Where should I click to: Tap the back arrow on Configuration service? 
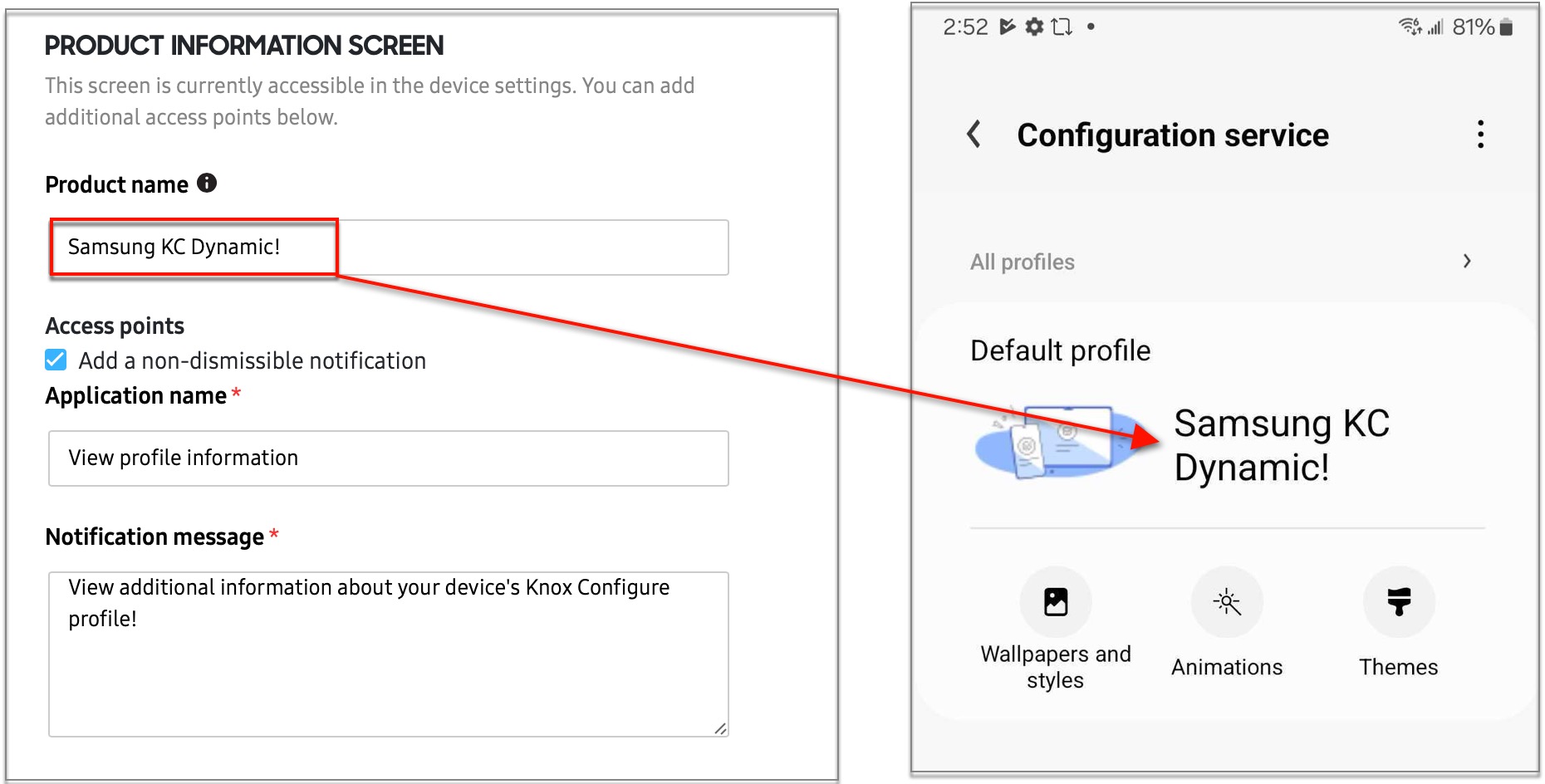tap(973, 135)
